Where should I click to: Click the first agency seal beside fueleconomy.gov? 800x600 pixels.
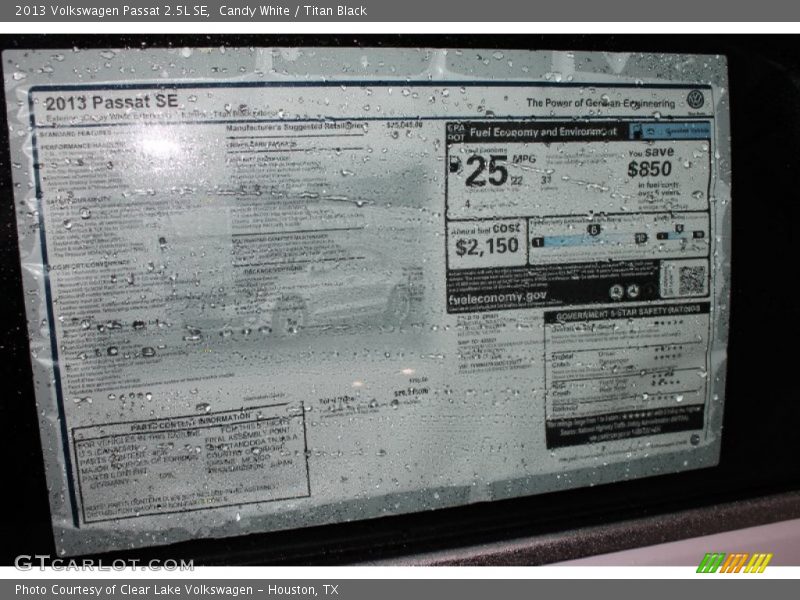(616, 292)
